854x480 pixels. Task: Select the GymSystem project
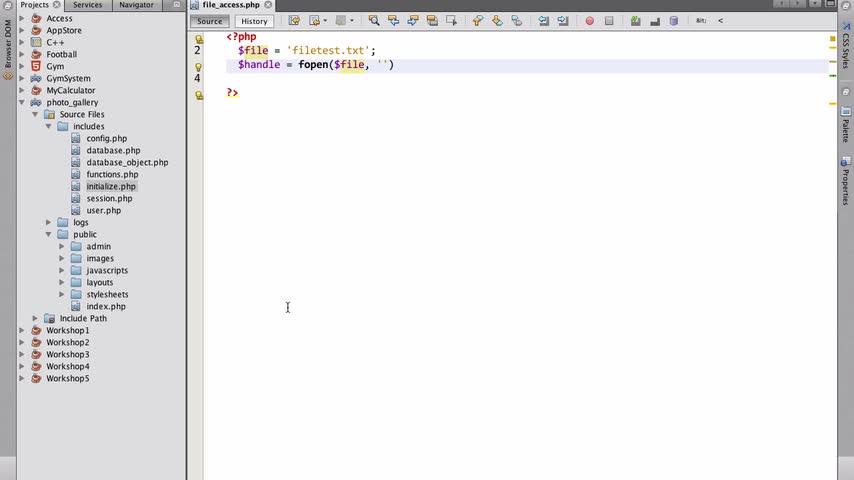68,78
